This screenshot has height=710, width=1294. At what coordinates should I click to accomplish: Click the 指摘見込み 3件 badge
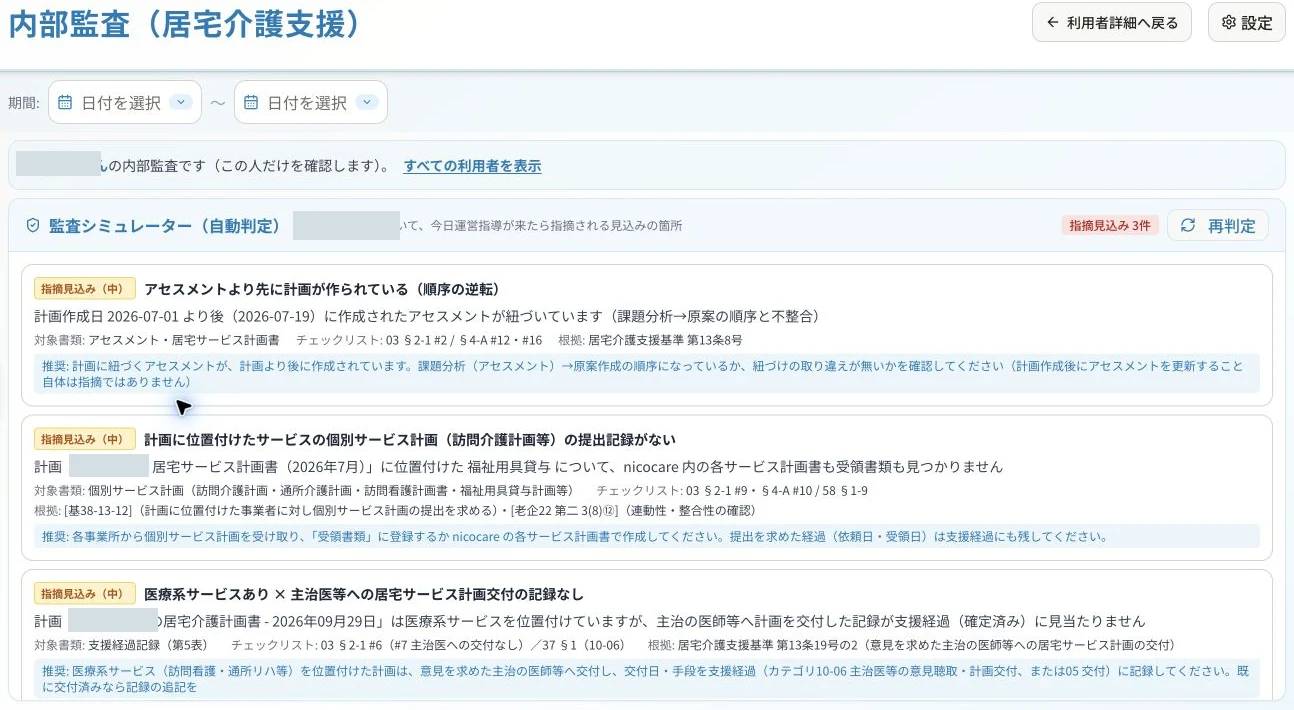pos(1110,226)
